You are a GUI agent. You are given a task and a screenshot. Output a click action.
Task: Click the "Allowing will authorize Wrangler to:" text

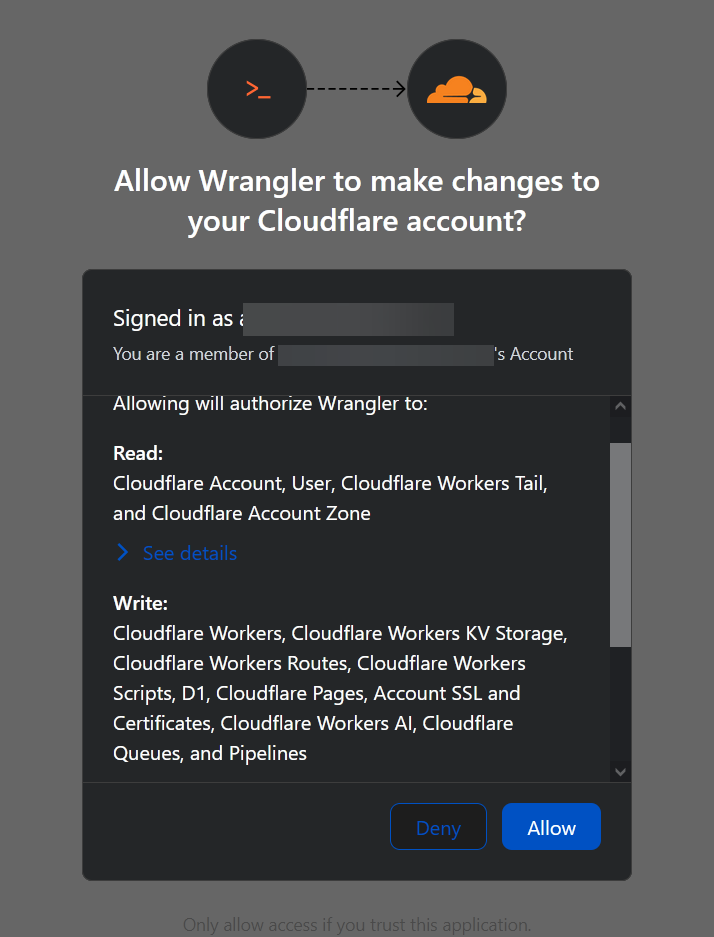(x=270, y=404)
